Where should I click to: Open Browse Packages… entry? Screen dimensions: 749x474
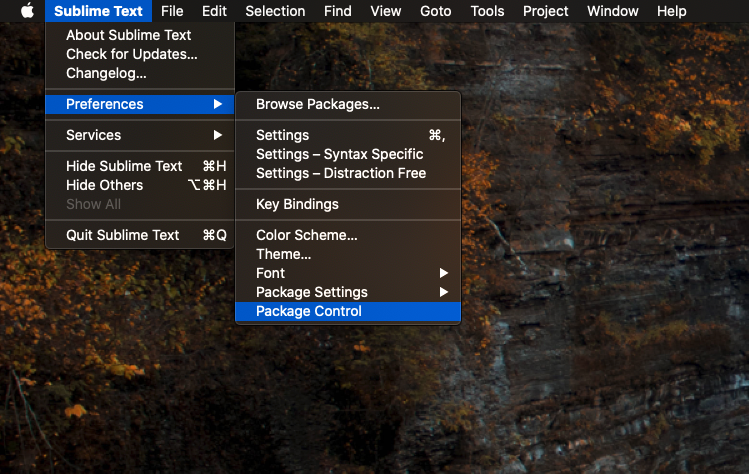tap(318, 104)
